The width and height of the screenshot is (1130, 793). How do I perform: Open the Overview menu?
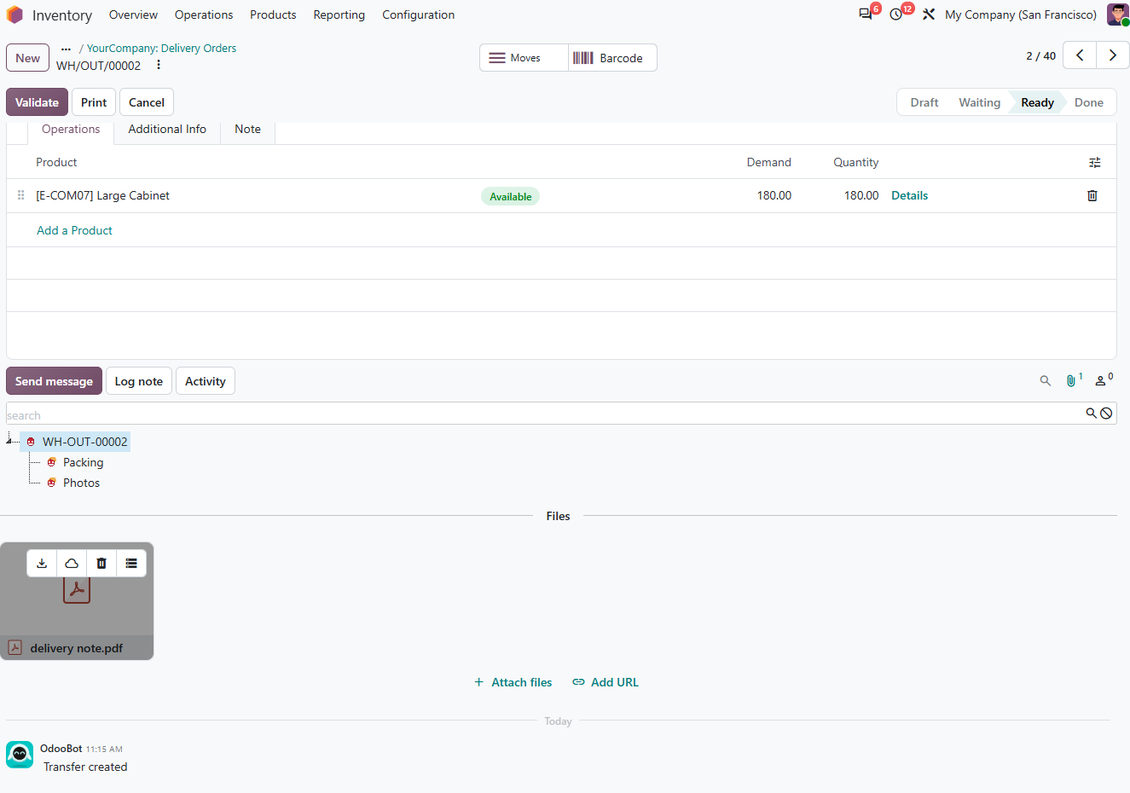click(x=133, y=14)
